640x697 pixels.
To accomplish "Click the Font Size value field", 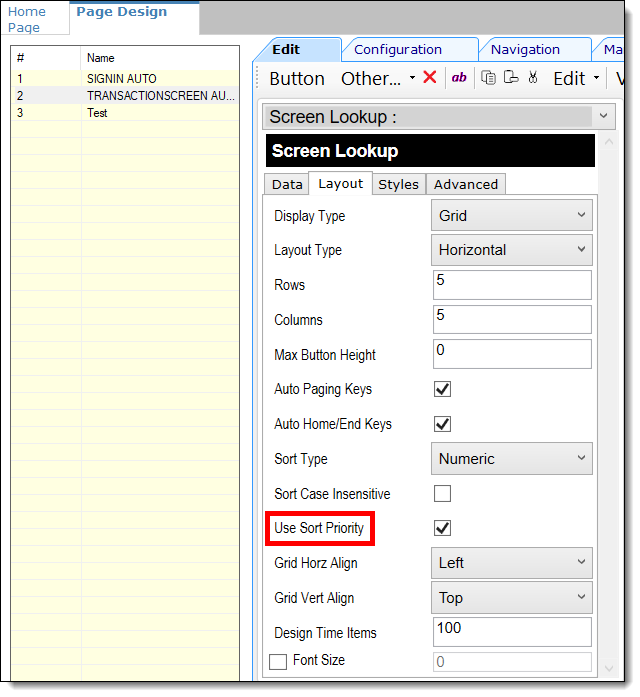I will click(512, 661).
